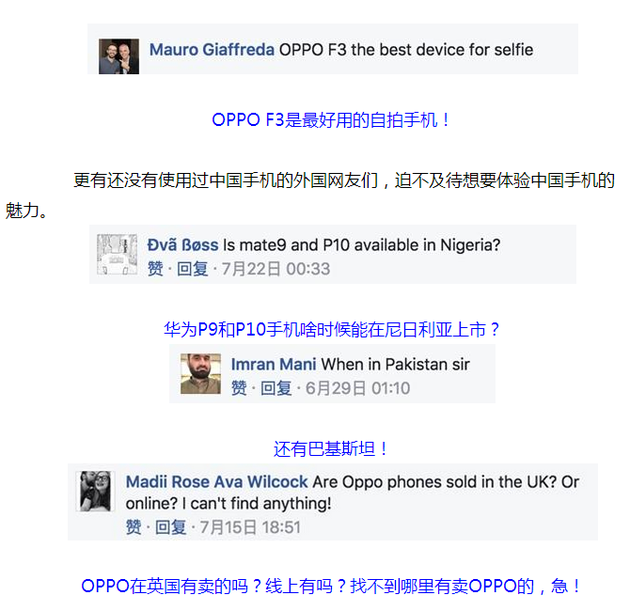This screenshot has height=611, width=630.
Task: Open Ðvã Bøss avatar image
Action: pyautogui.click(x=117, y=255)
